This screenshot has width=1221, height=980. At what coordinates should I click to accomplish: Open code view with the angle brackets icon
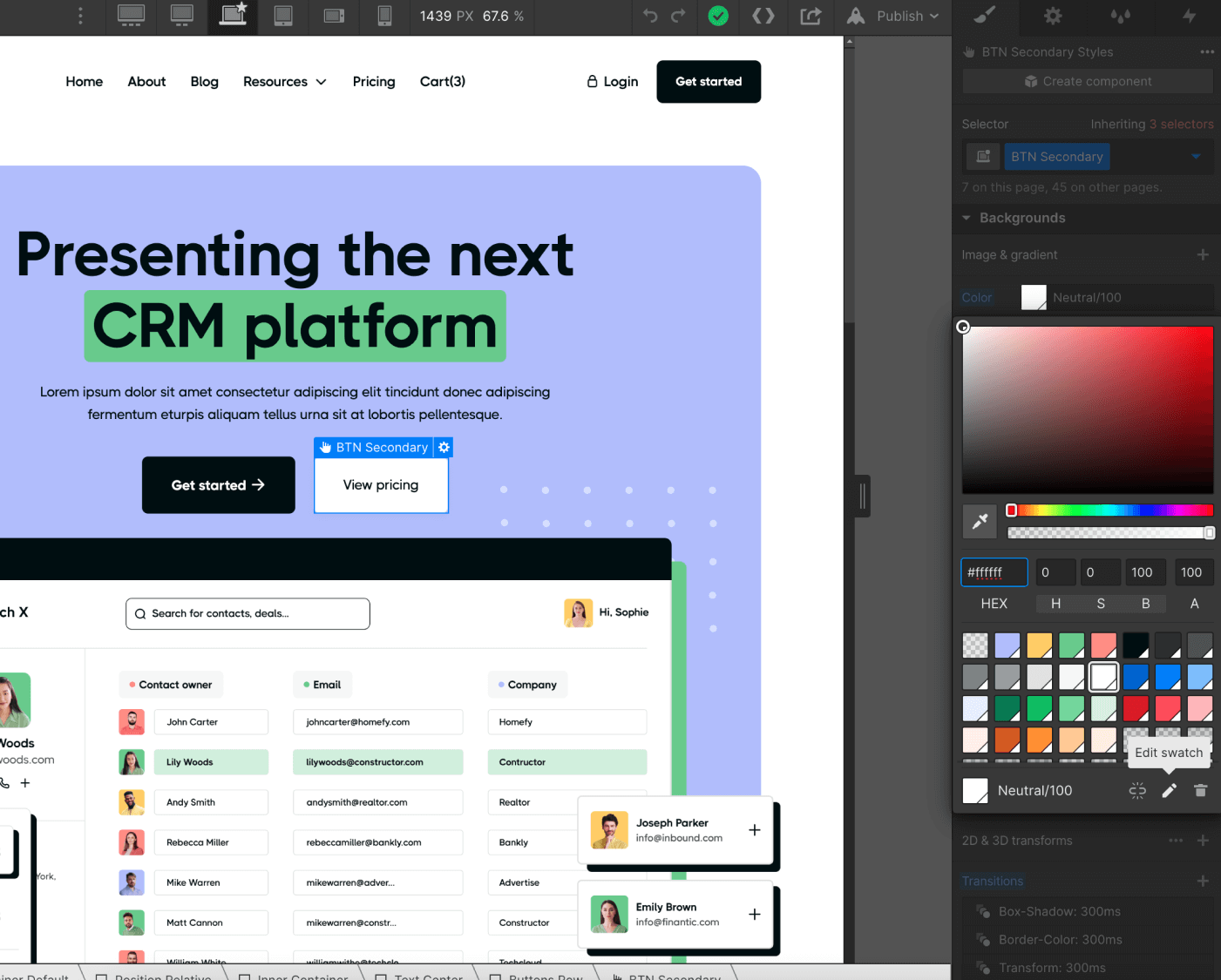763,17
